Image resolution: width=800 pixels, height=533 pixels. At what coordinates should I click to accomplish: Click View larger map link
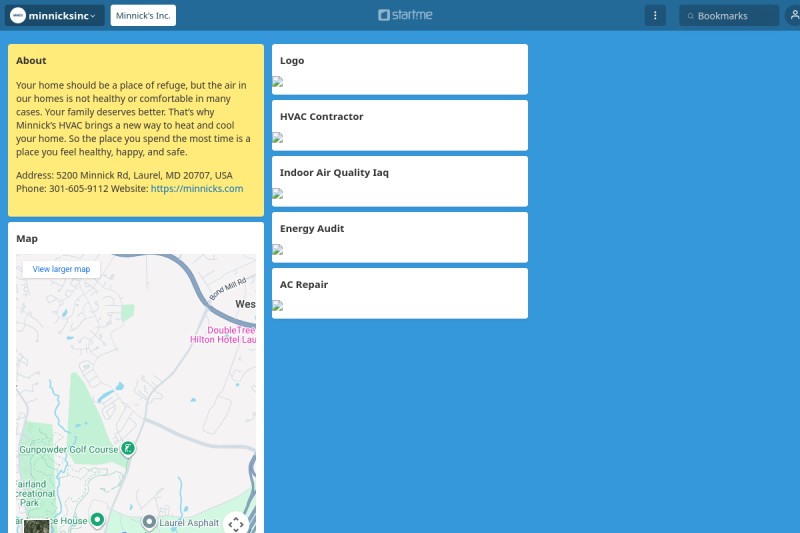61,269
